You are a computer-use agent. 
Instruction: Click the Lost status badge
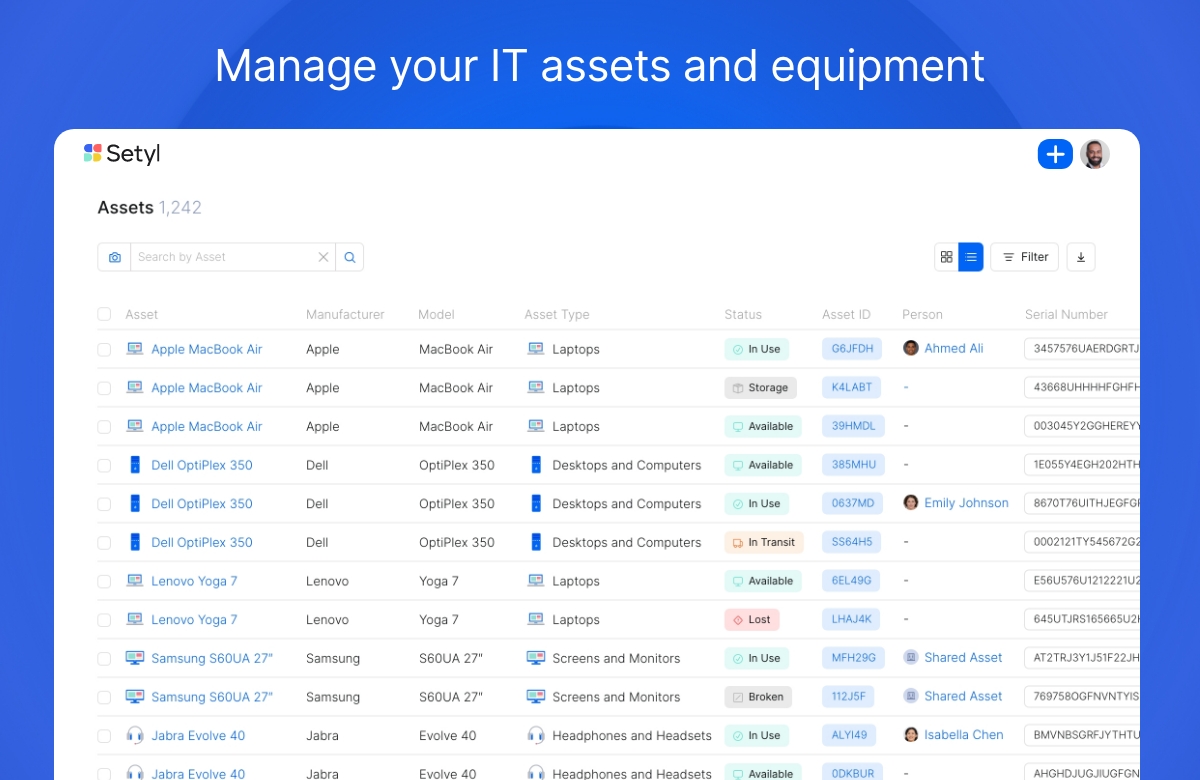[752, 620]
